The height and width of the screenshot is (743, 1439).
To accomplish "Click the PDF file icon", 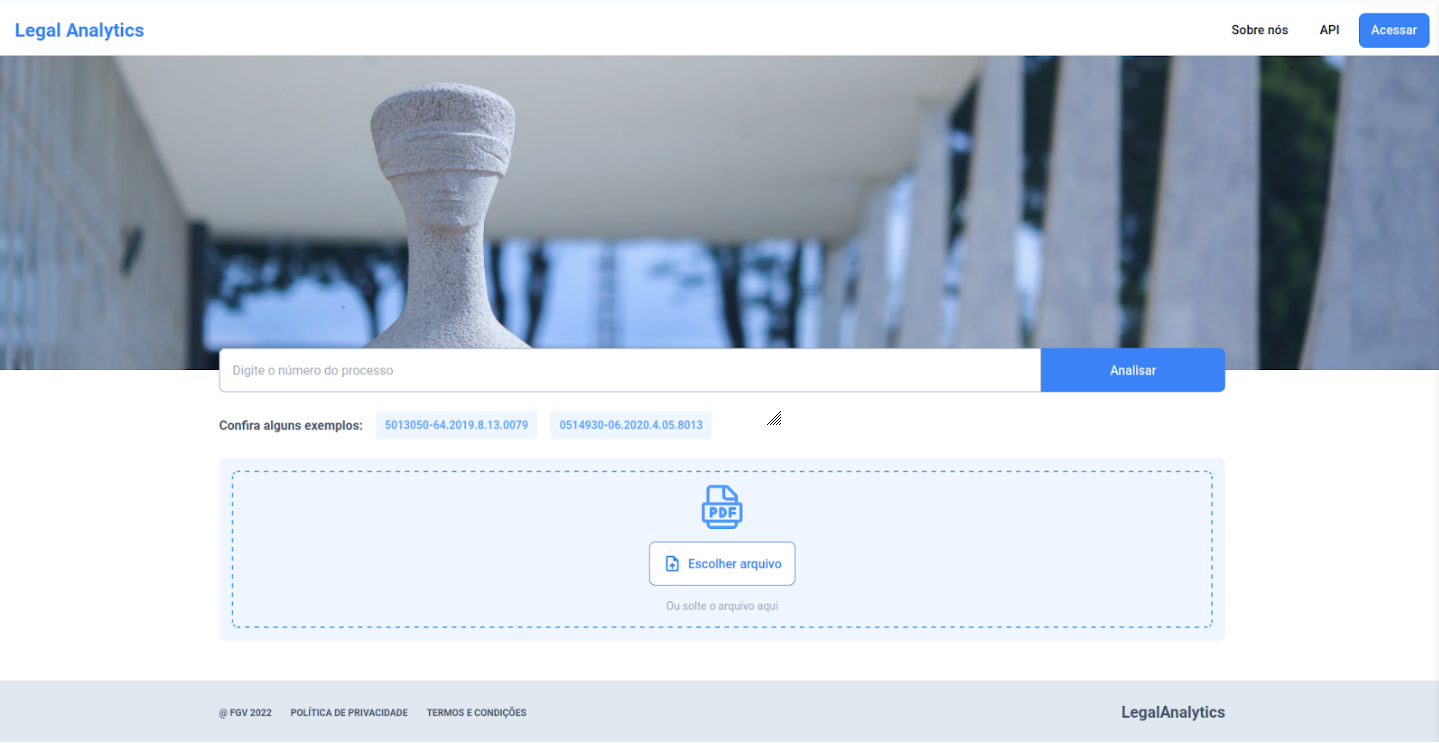I will (722, 507).
